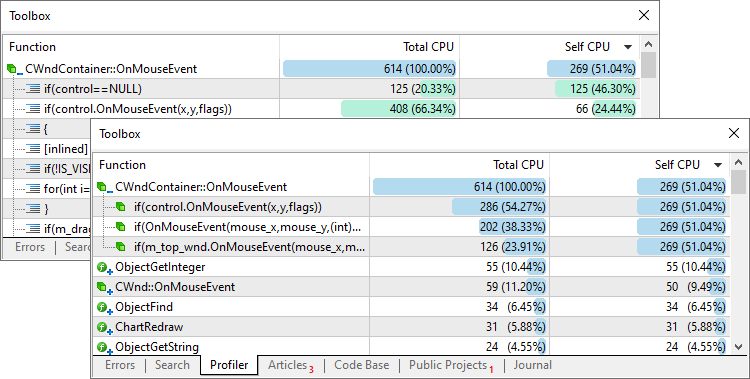Click scroll up arrow in front Toolbox

coord(739,162)
